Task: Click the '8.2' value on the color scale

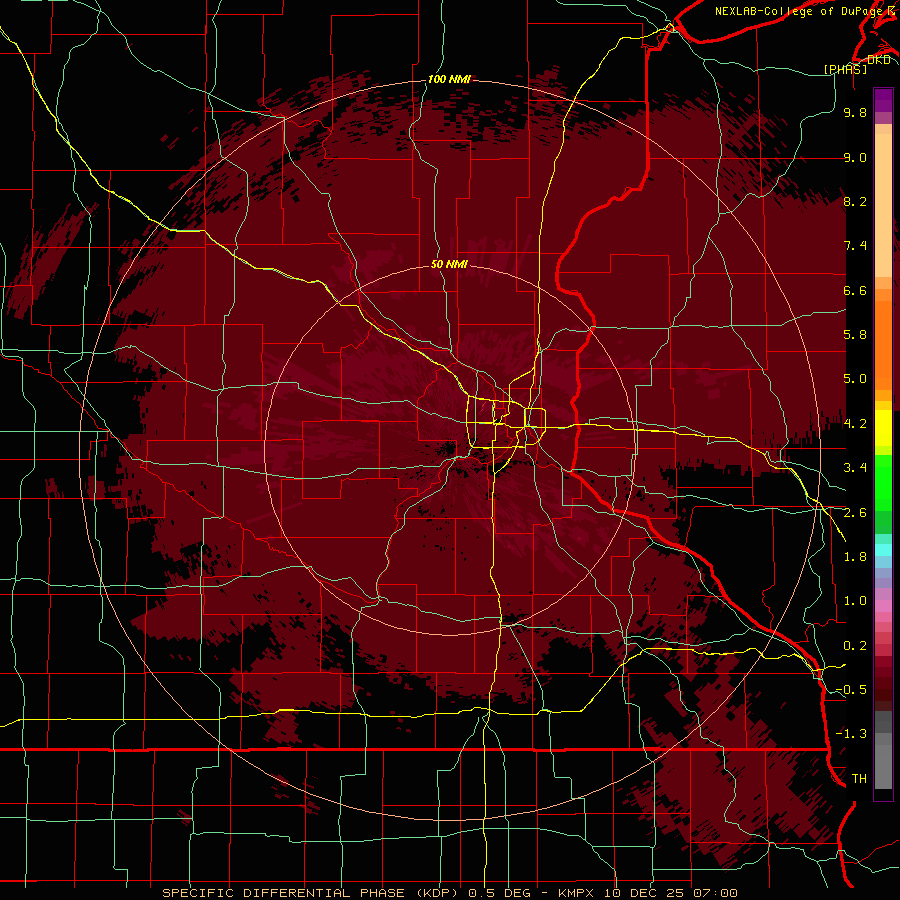Action: [855, 201]
